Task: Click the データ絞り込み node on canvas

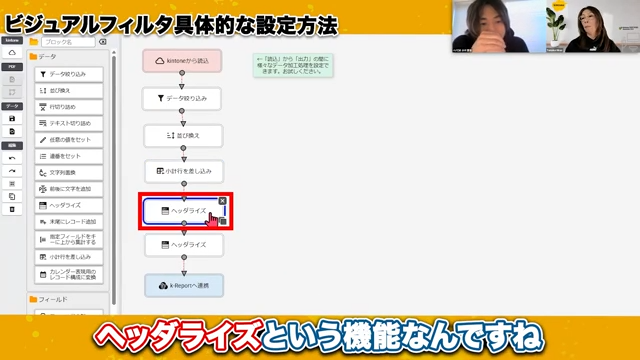Action: pyautogui.click(x=182, y=98)
